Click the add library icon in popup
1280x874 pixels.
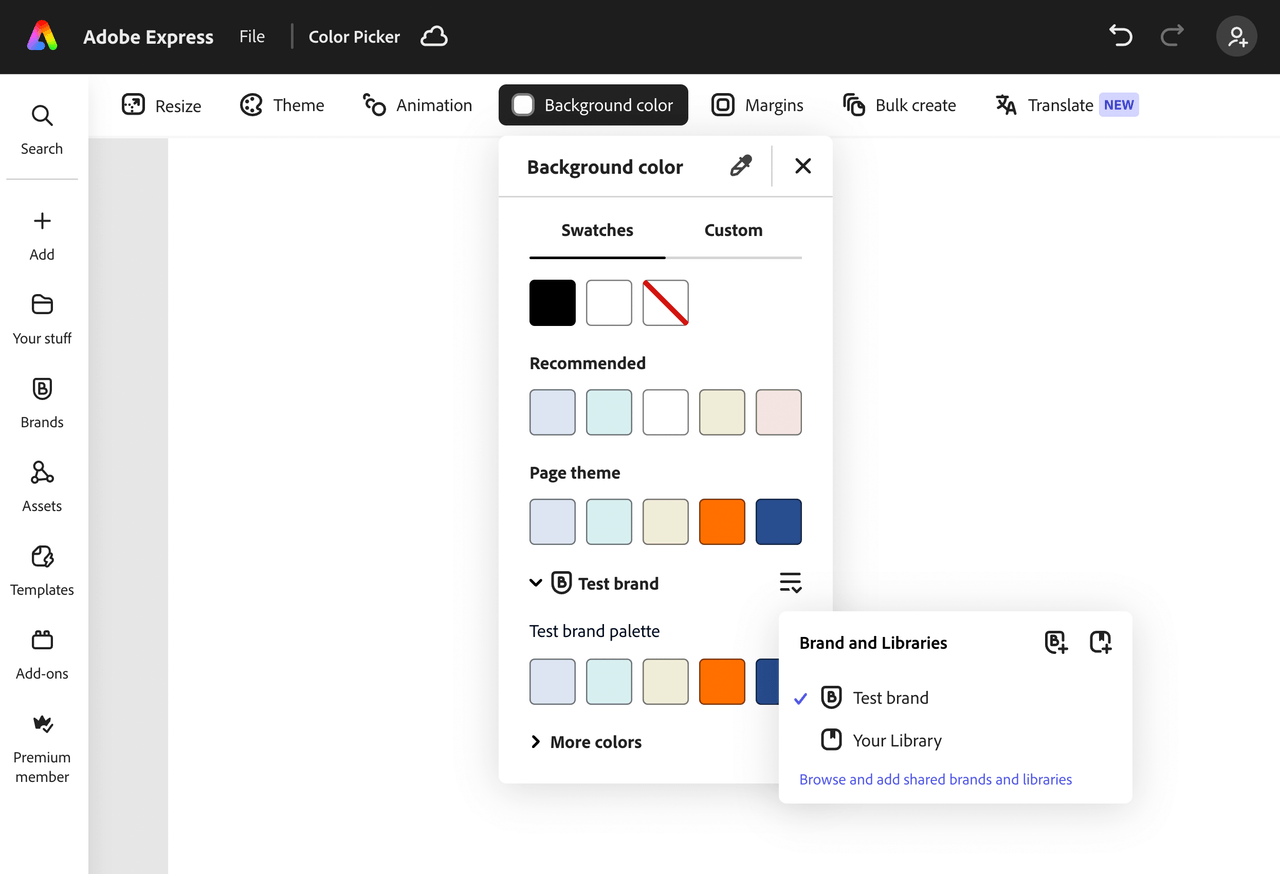tap(1100, 643)
